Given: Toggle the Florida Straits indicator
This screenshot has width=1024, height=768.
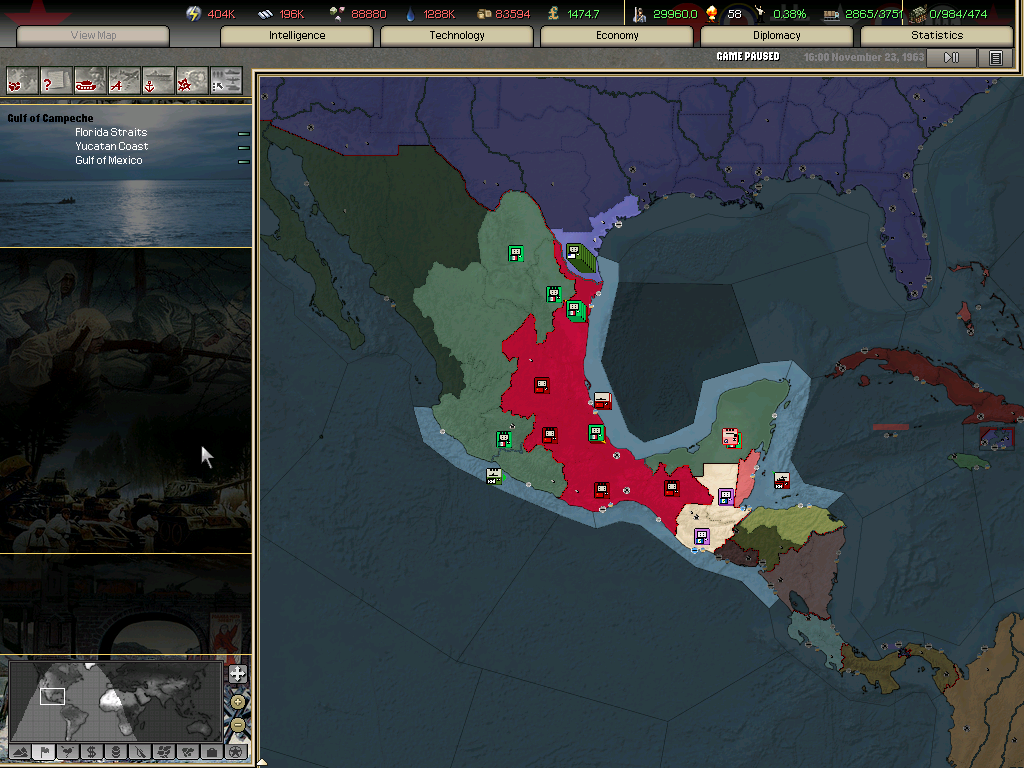Looking at the screenshot, I should click(x=243, y=133).
